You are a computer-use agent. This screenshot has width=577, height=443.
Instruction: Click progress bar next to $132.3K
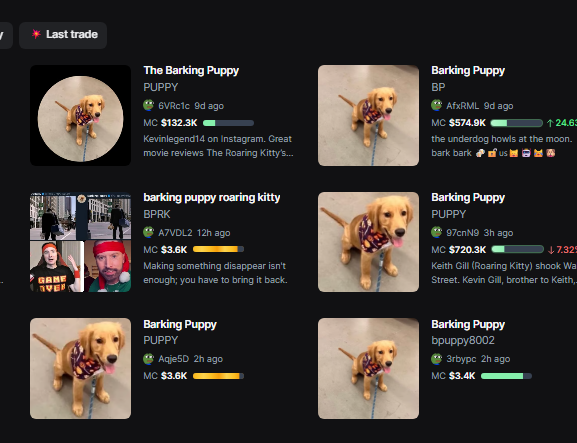click(x=228, y=123)
